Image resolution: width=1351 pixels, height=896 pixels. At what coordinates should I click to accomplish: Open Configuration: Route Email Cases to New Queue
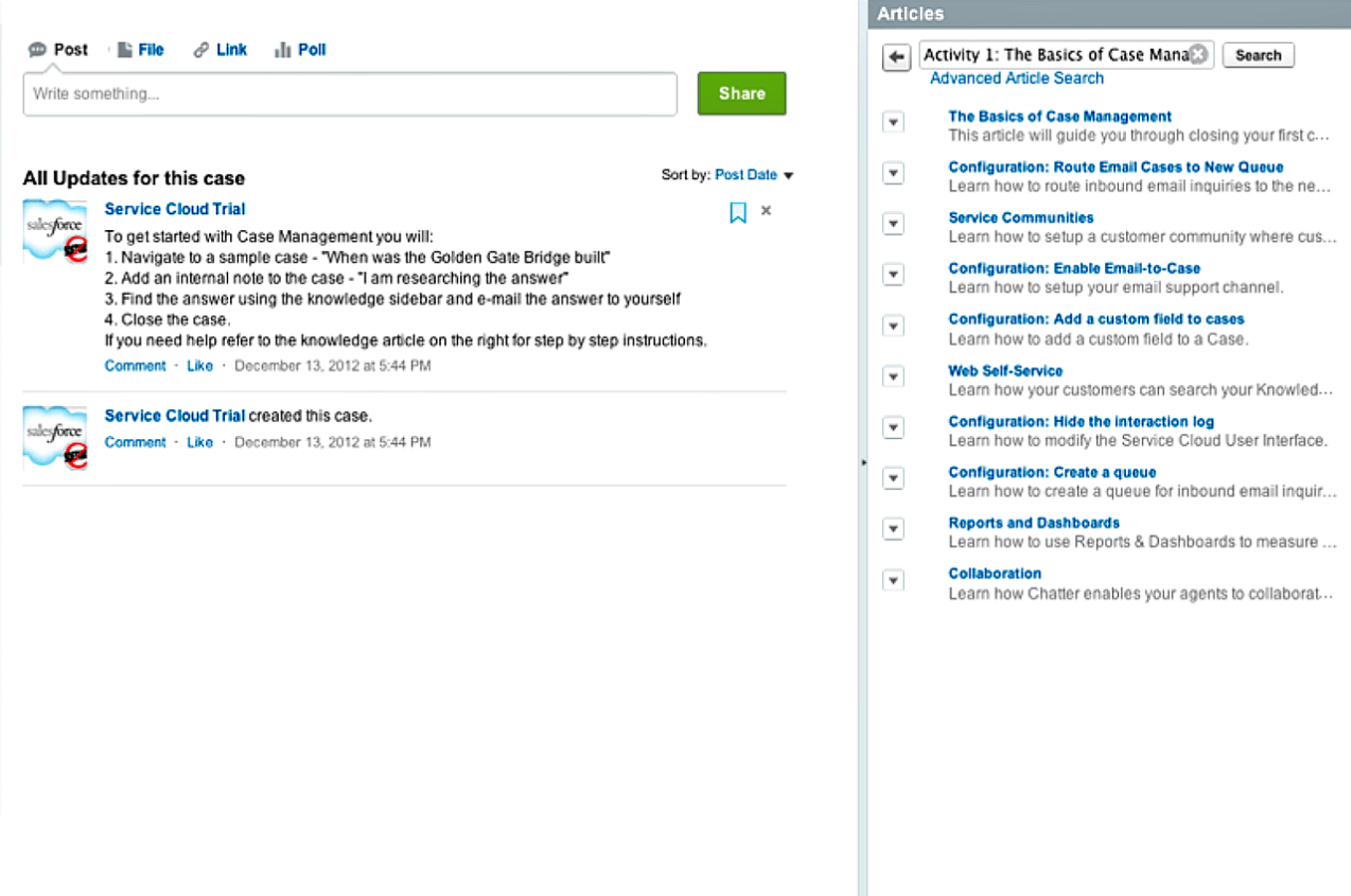coord(1115,167)
